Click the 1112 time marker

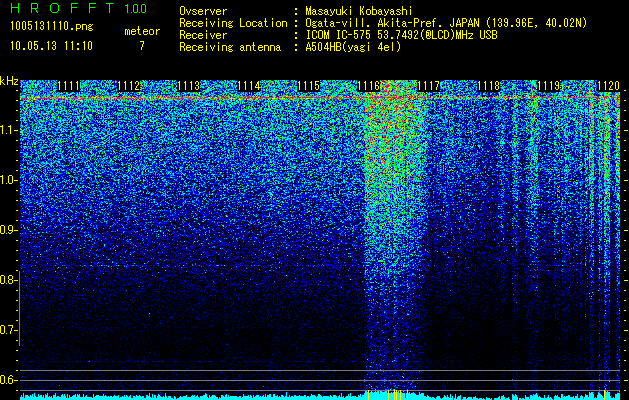tap(128, 86)
